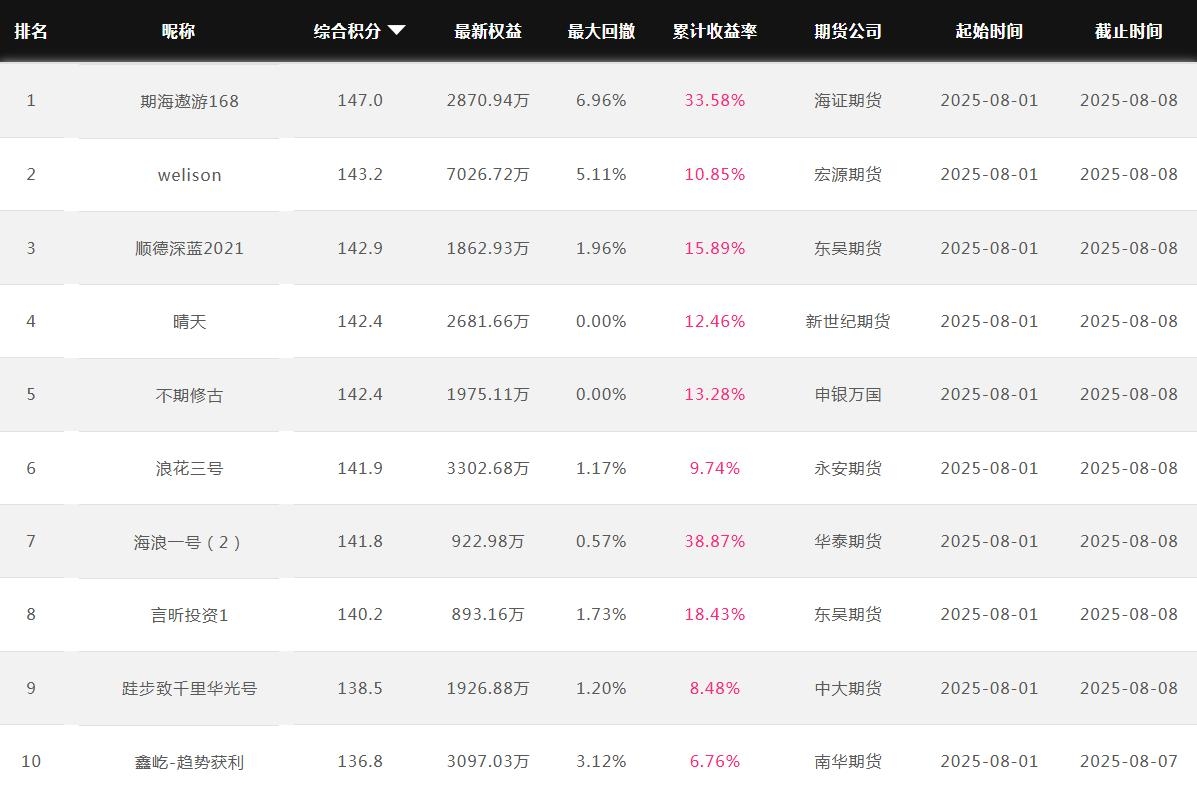Image resolution: width=1197 pixels, height=796 pixels.
Task: Click equity value 3097.03万
Action: [488, 761]
